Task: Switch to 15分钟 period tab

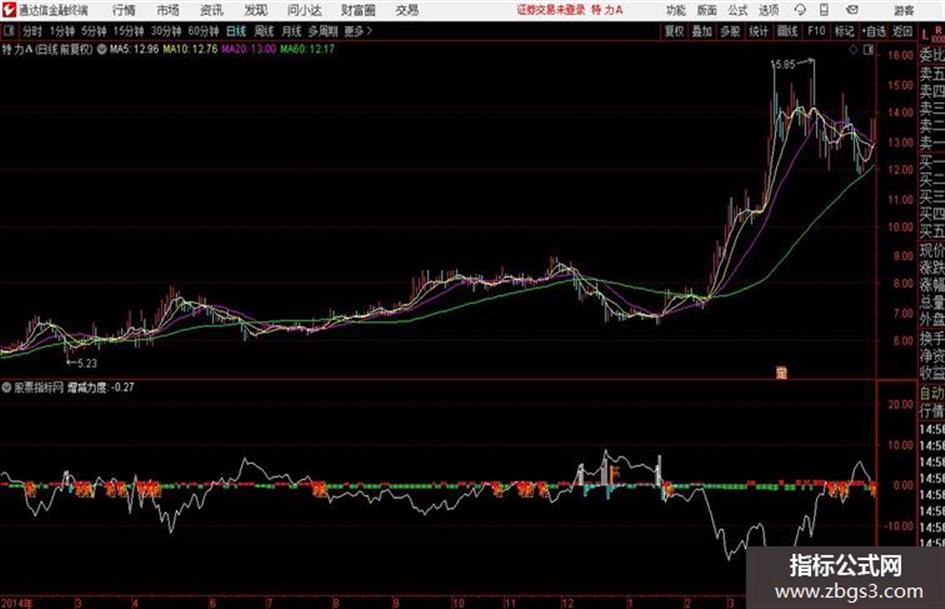Action: pos(128,31)
